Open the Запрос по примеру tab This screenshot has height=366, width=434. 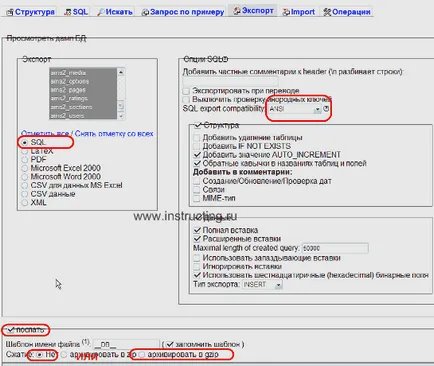183,12
